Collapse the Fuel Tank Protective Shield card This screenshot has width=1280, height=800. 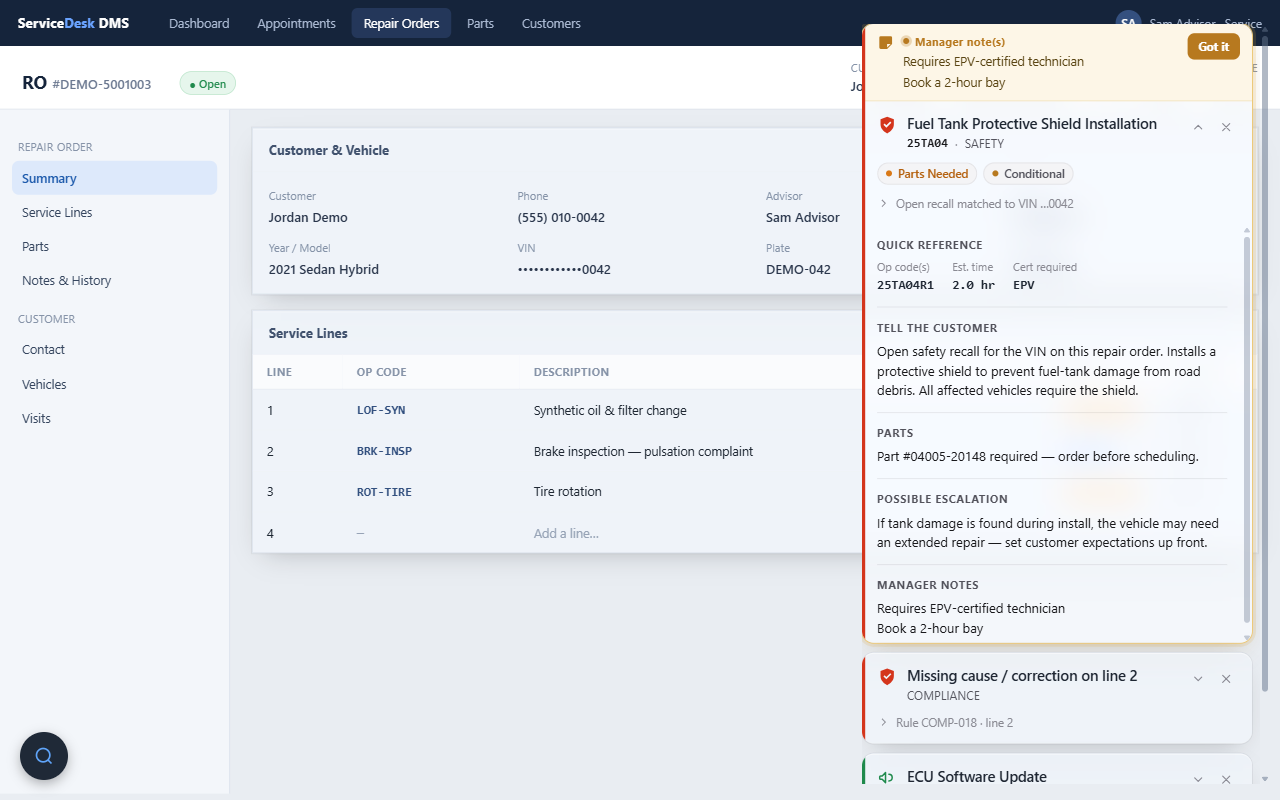[1198, 127]
